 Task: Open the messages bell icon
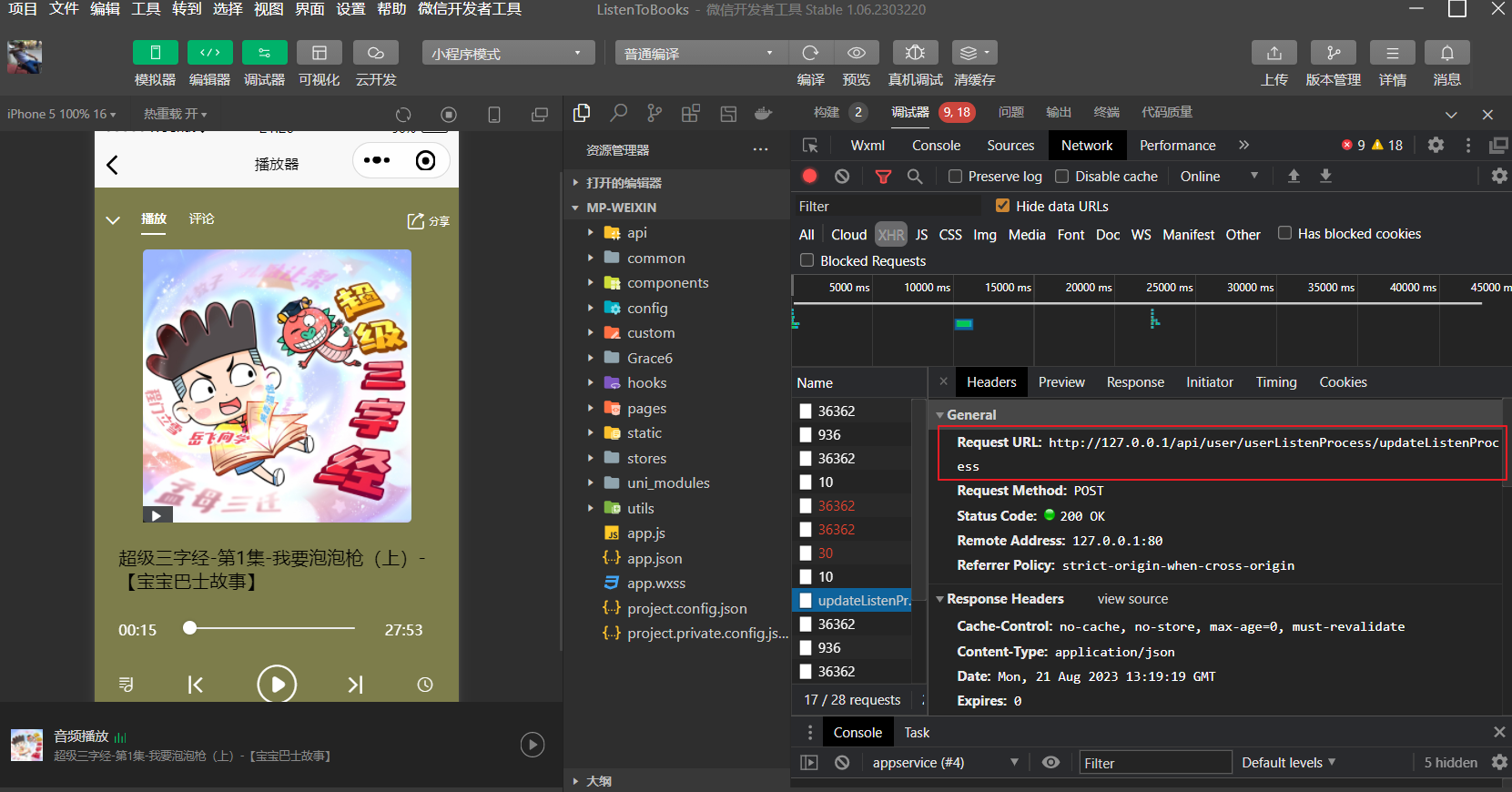(x=1446, y=53)
